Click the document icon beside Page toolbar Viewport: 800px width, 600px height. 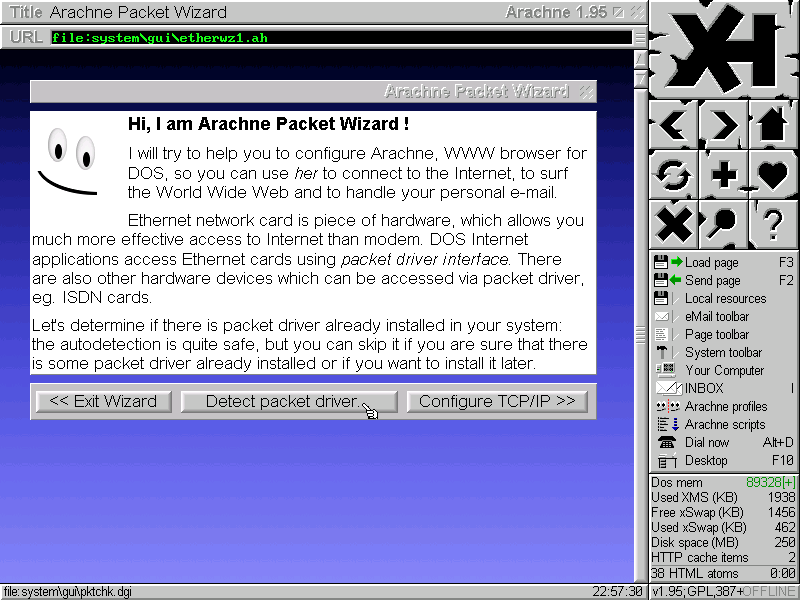click(x=661, y=334)
